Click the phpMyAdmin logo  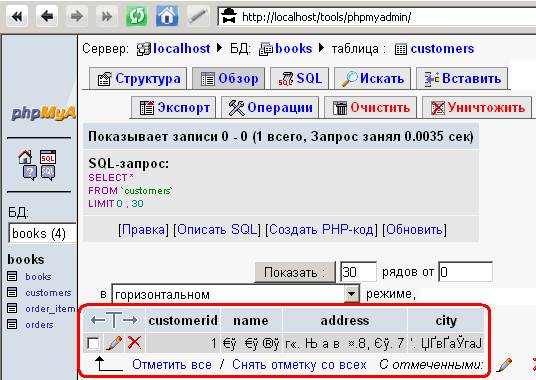pyautogui.click(x=43, y=112)
